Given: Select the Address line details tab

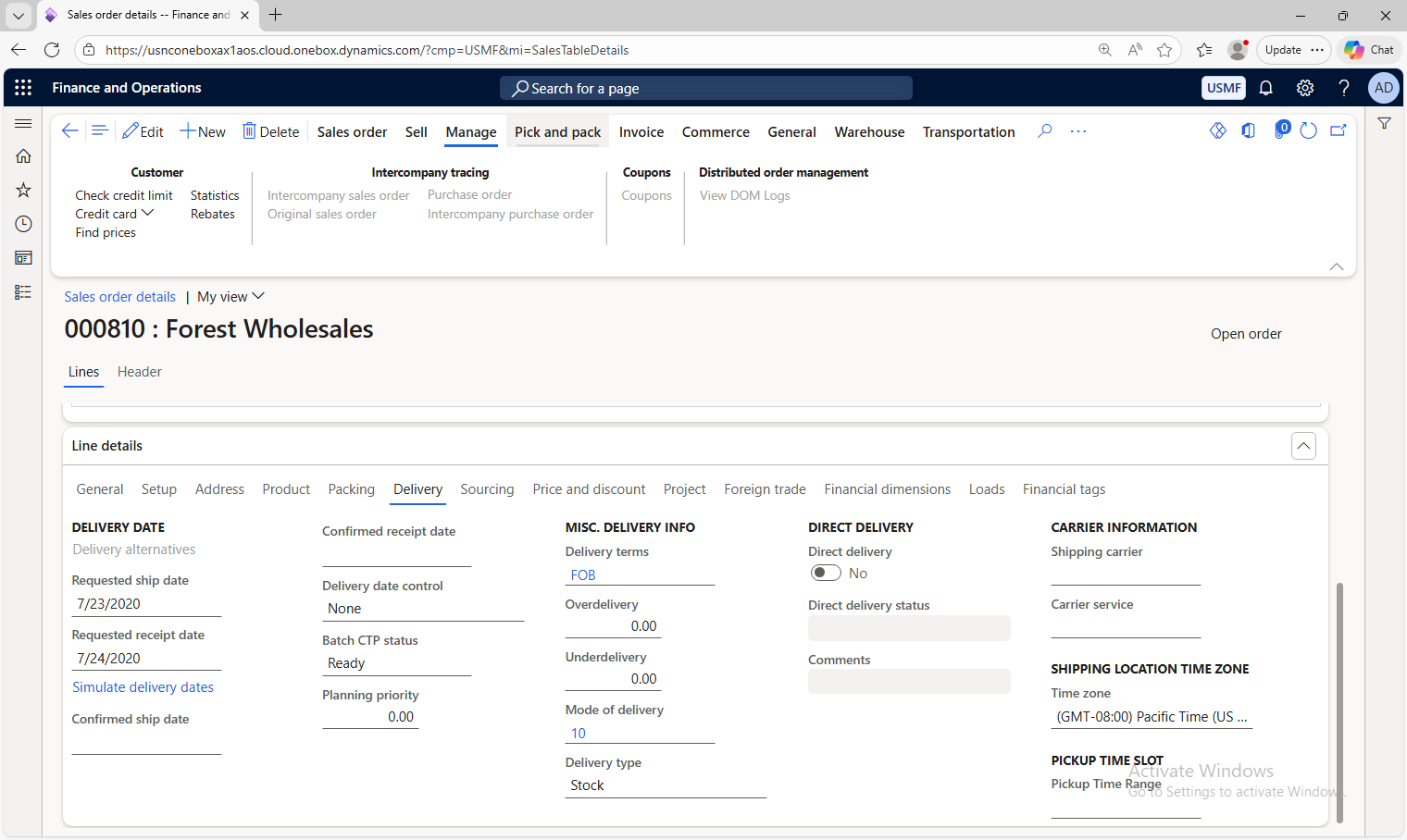Looking at the screenshot, I should click(219, 489).
